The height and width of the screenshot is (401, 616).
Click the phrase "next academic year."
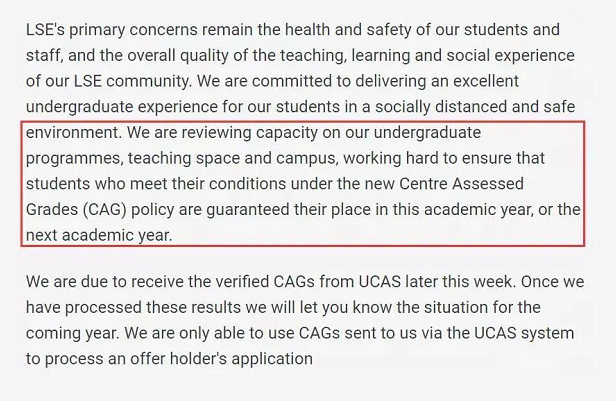click(x=99, y=237)
